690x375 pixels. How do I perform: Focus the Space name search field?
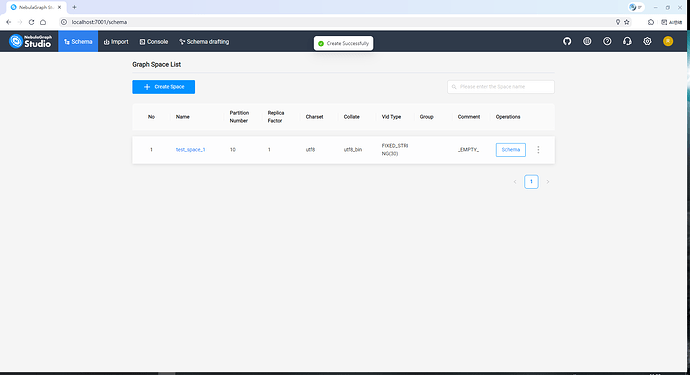501,87
